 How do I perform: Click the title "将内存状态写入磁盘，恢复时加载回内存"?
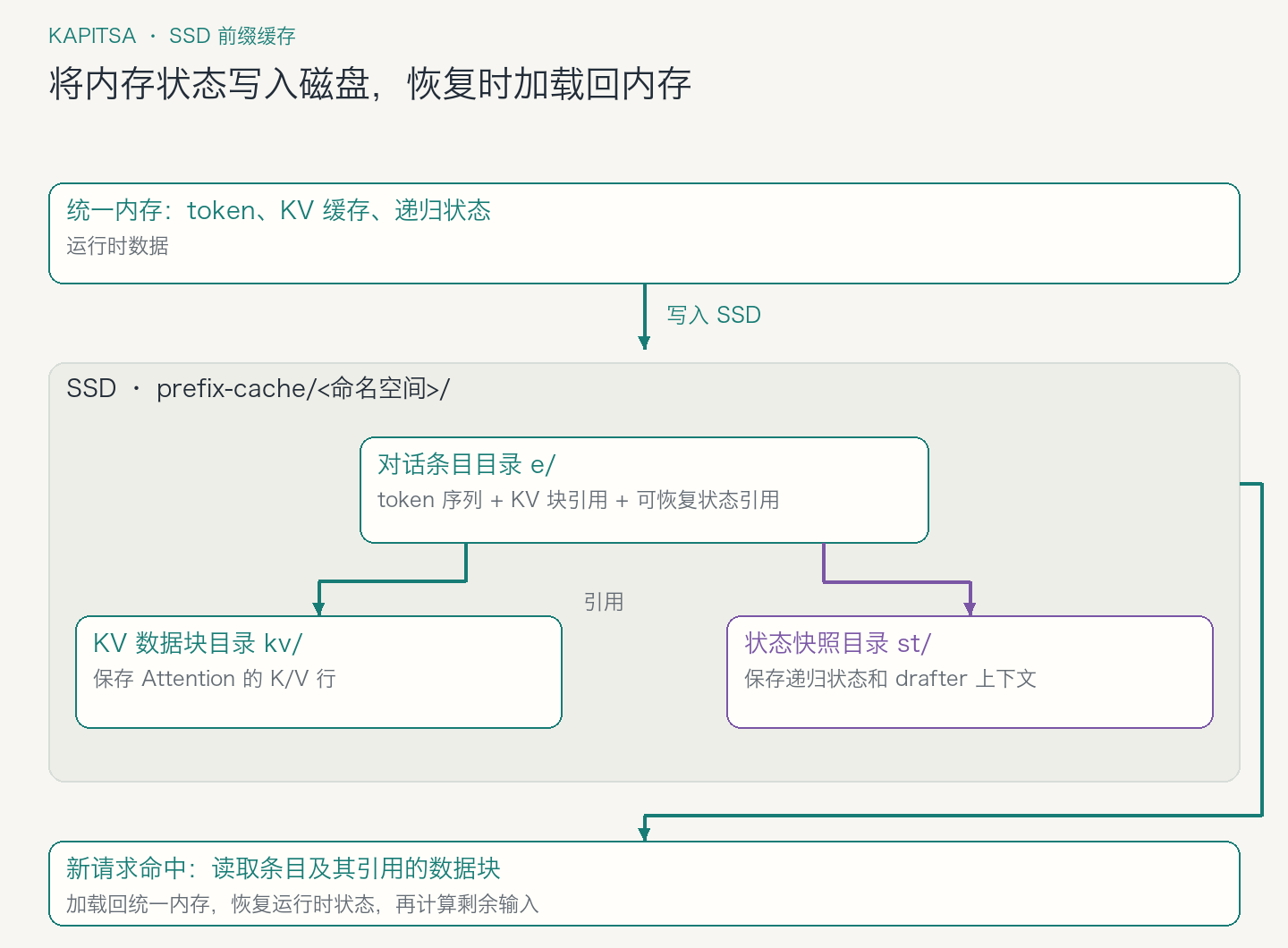click(369, 84)
